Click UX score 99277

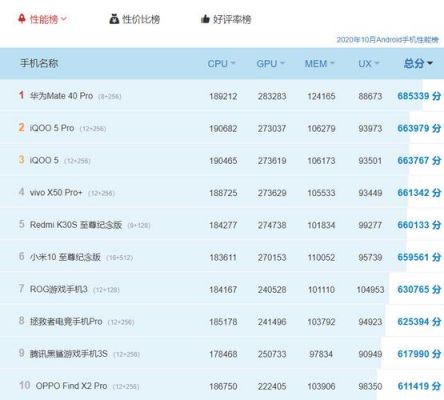[x=370, y=225]
